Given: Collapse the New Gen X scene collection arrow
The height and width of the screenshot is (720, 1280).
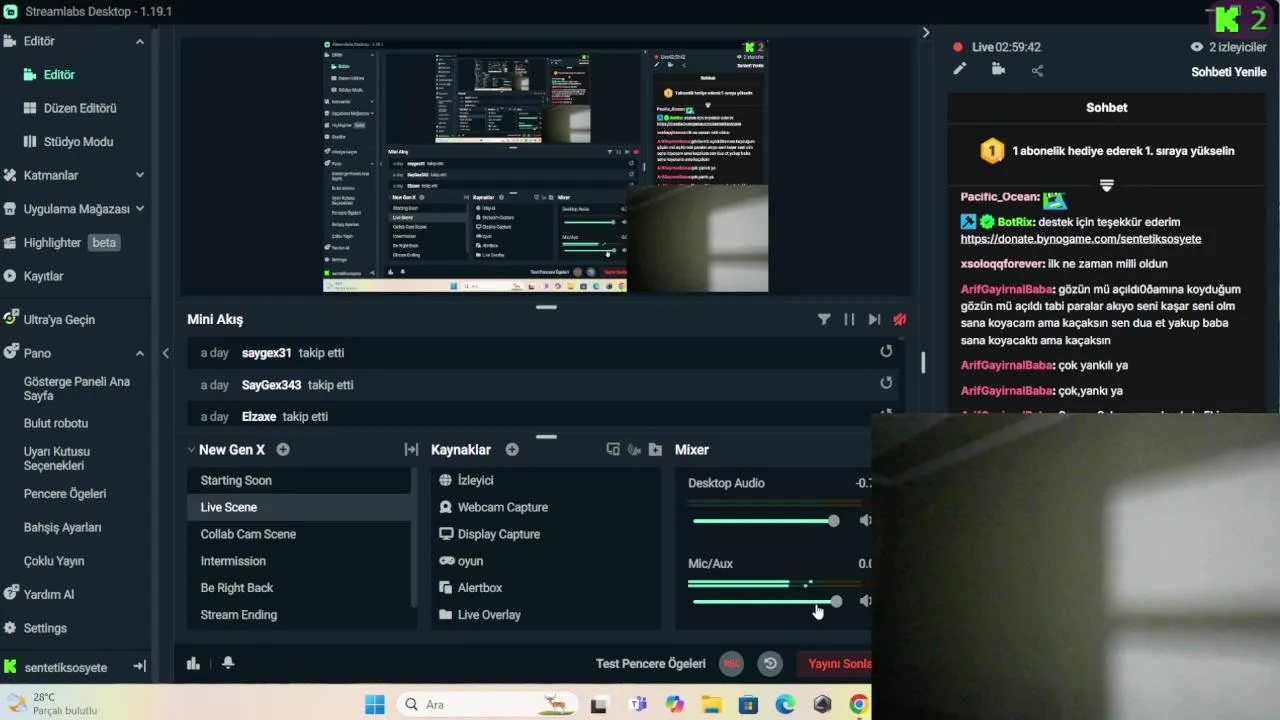Looking at the screenshot, I should click(x=191, y=450).
